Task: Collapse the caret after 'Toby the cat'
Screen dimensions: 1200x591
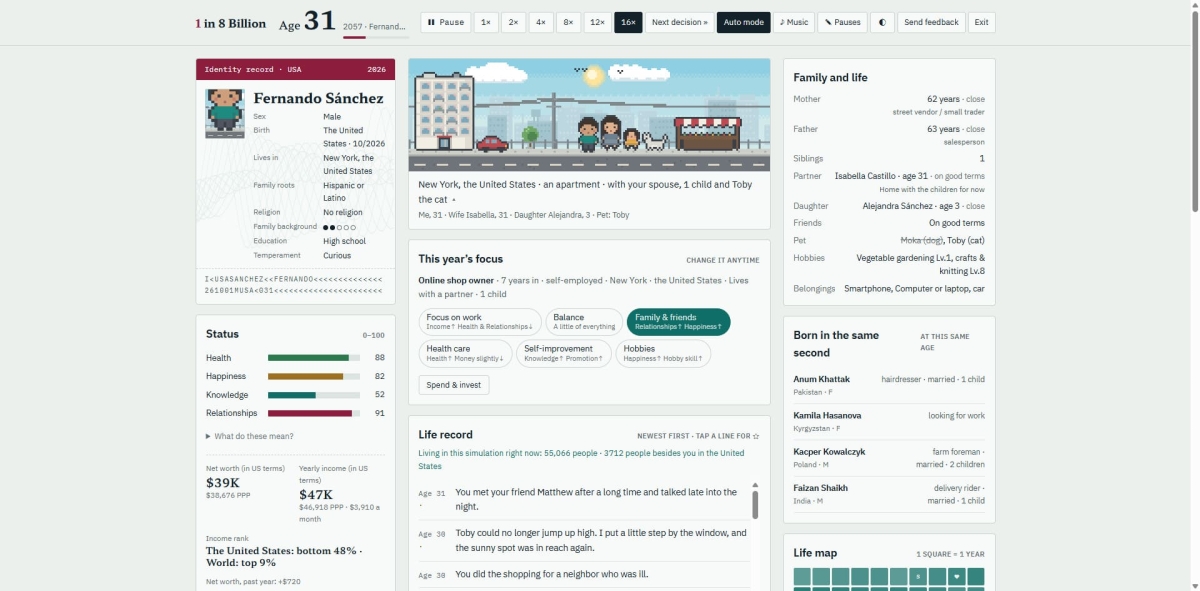Action: 454,200
